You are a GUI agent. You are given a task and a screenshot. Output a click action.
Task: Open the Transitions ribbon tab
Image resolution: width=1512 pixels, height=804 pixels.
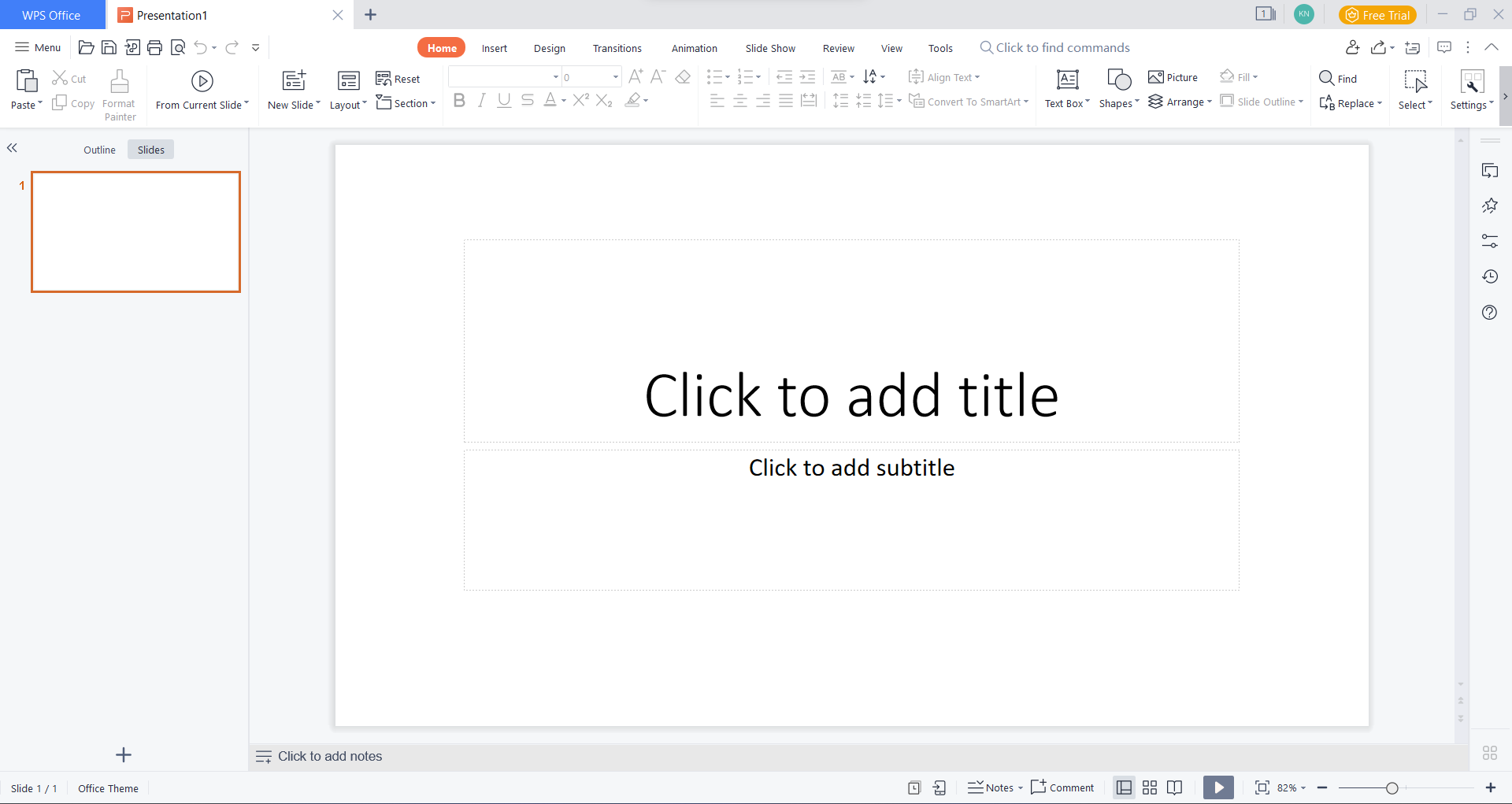tap(617, 48)
